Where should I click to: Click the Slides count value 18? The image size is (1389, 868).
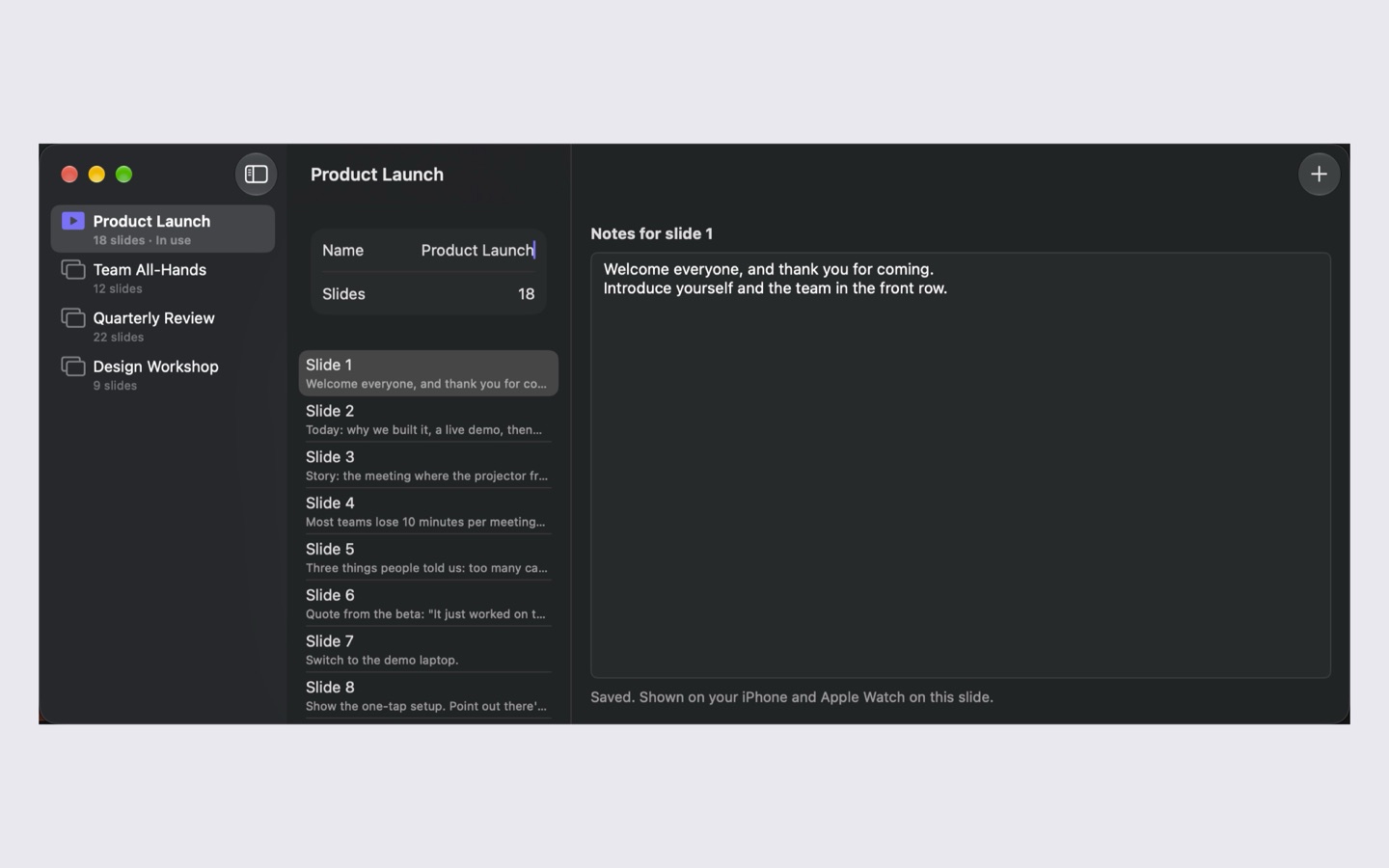(x=526, y=294)
